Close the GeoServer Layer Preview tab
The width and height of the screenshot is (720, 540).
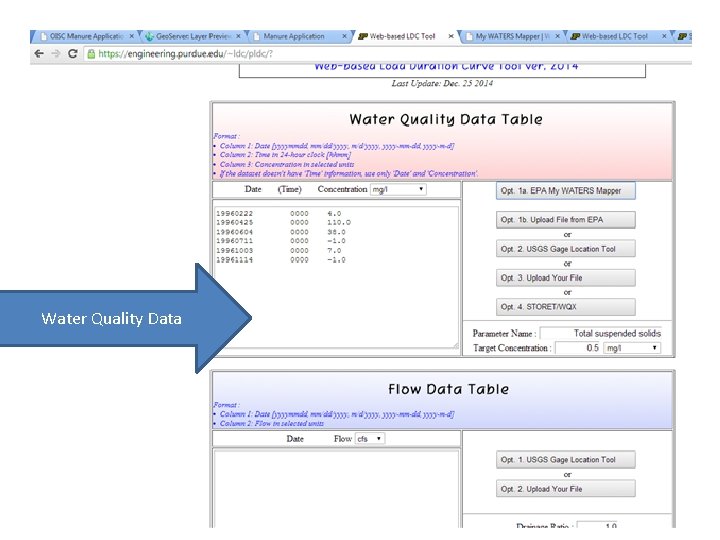click(x=238, y=36)
